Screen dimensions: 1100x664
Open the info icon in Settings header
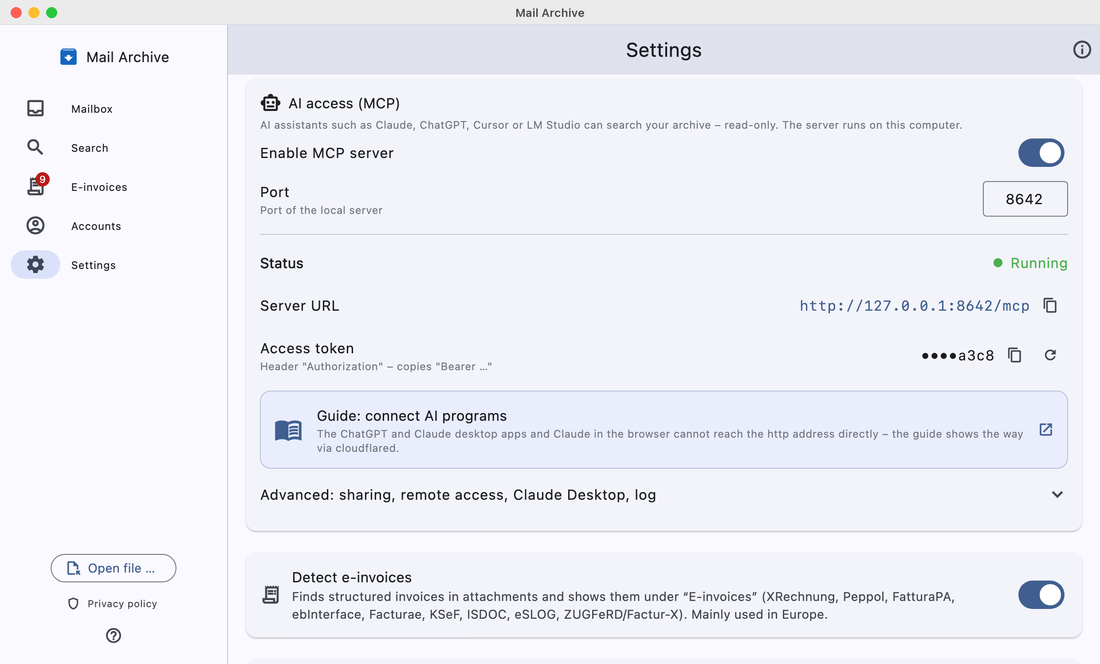click(1082, 50)
